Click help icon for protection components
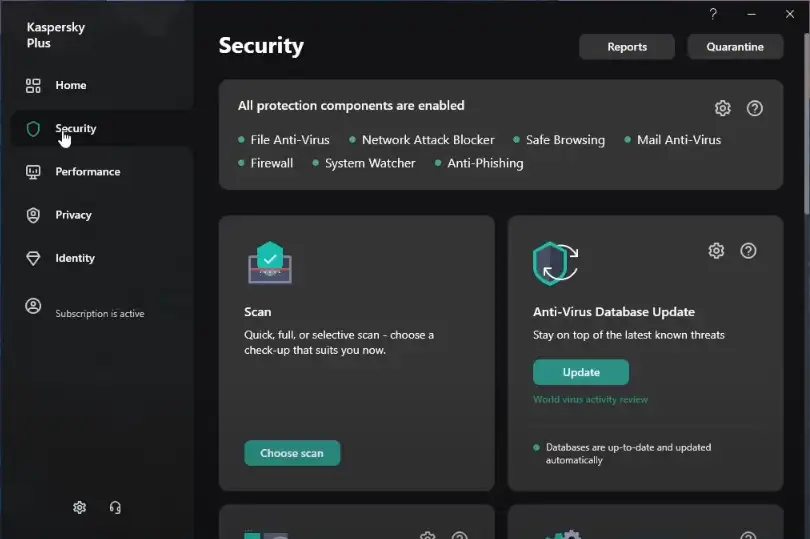 click(755, 108)
